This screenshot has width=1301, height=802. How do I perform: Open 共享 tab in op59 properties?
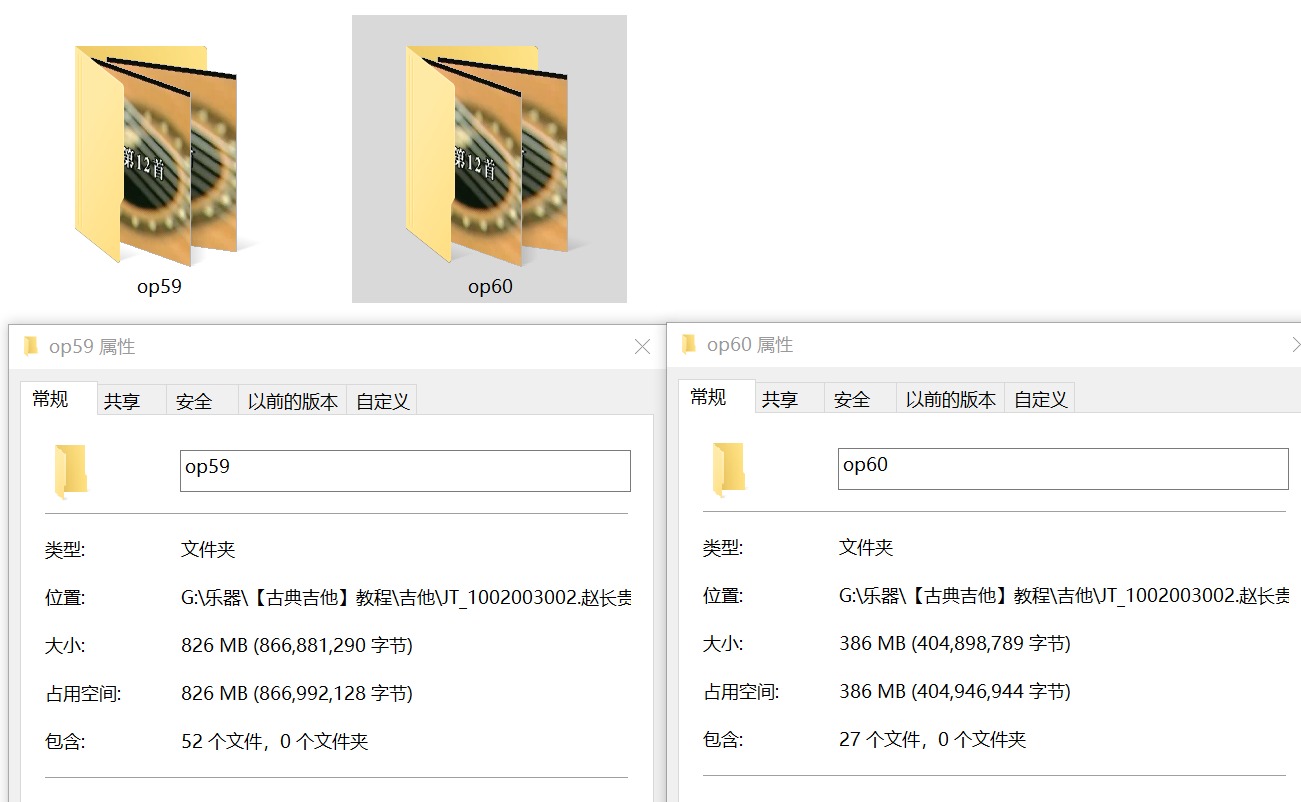point(122,402)
